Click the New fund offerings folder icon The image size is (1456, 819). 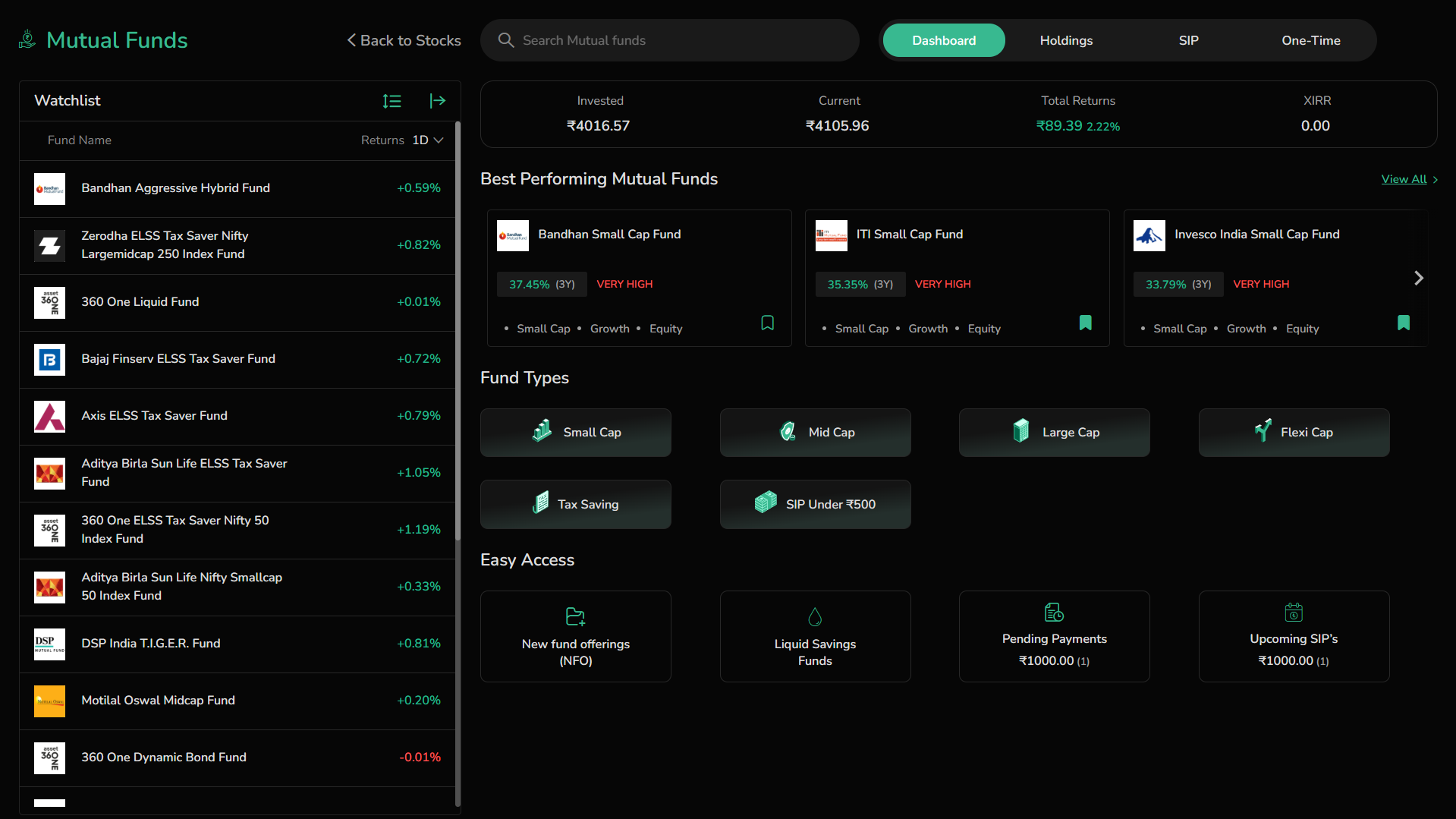tap(576, 616)
